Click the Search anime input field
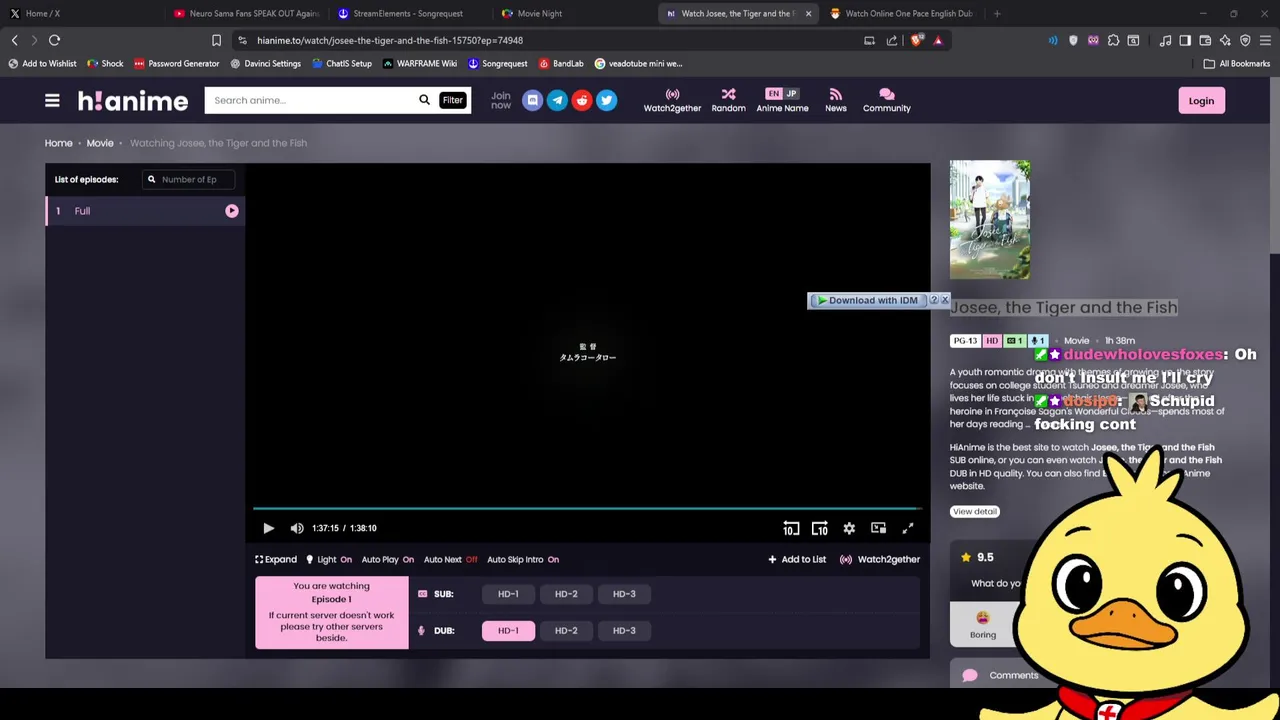Screen dimensions: 1280x720 tap(310, 100)
